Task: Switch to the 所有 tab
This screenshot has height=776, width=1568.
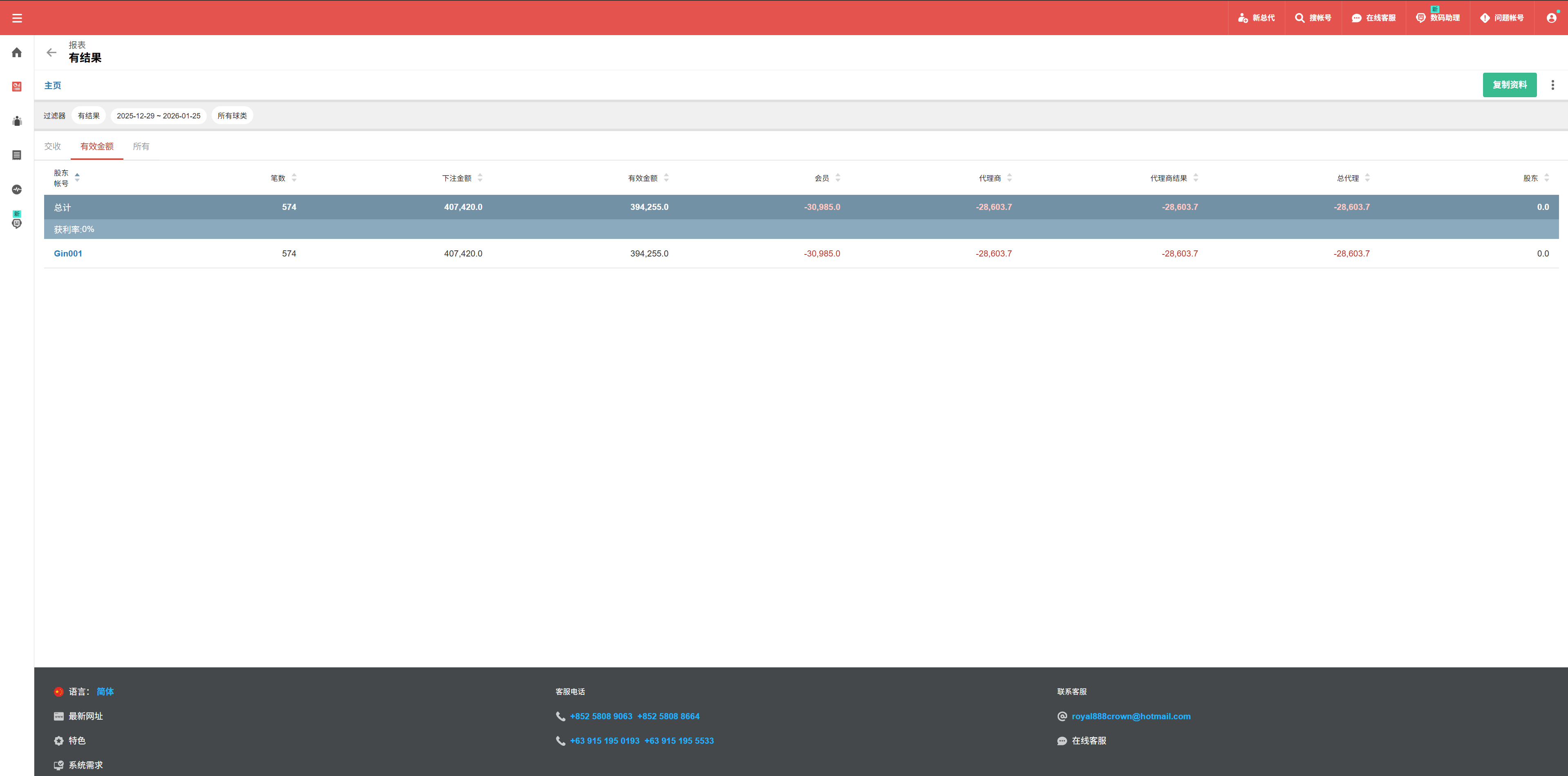Action: (141, 146)
